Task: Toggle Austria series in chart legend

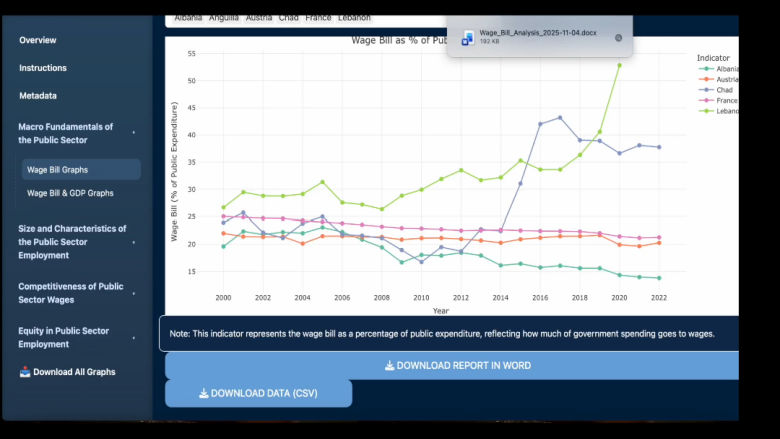Action: tap(718, 79)
